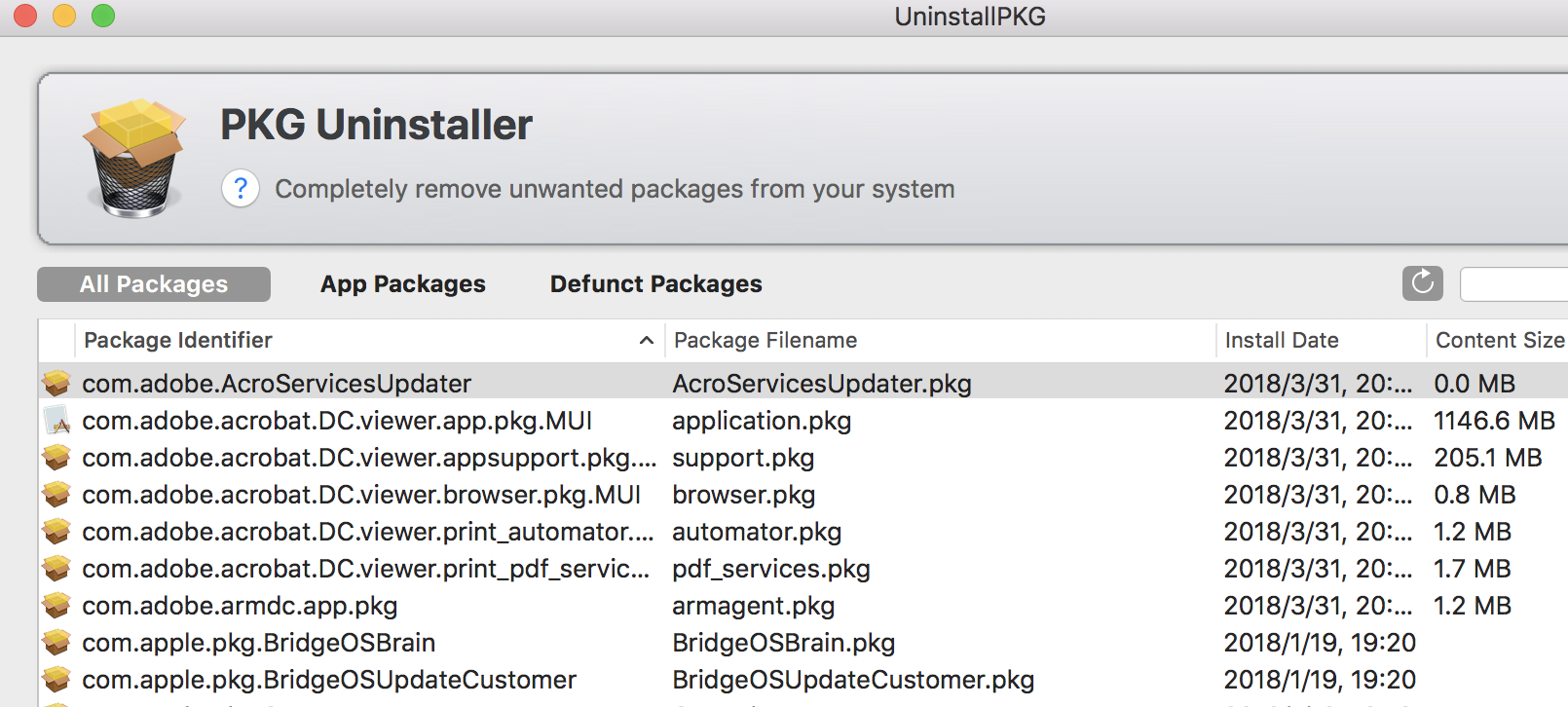Click the 1.7 MB content size value

pos(1473,569)
